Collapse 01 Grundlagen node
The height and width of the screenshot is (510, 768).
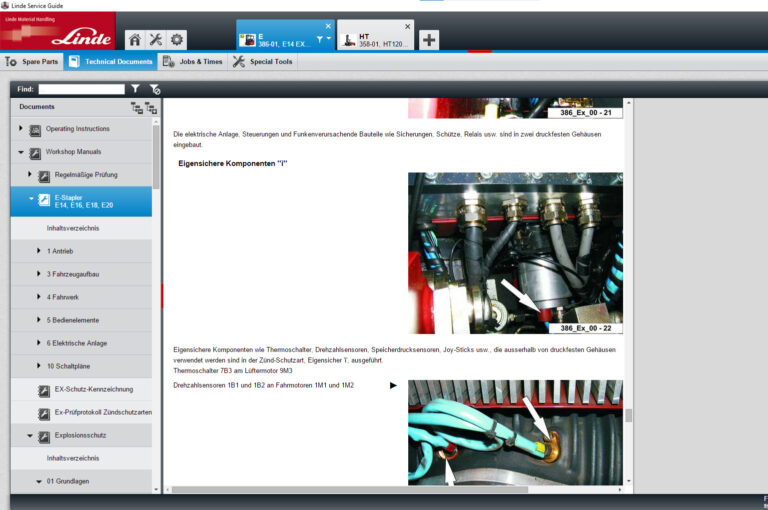click(x=39, y=482)
